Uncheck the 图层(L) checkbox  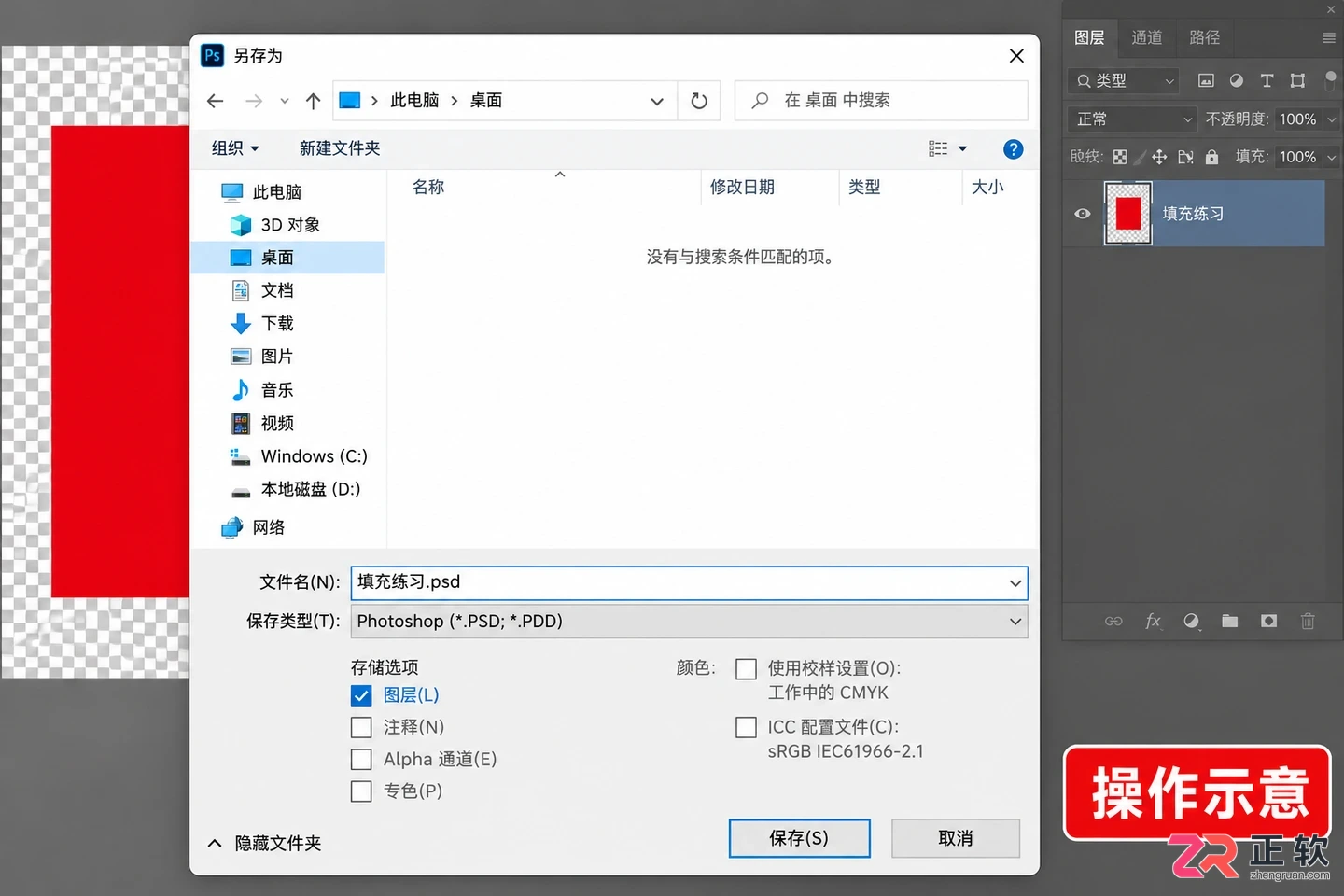click(361, 695)
